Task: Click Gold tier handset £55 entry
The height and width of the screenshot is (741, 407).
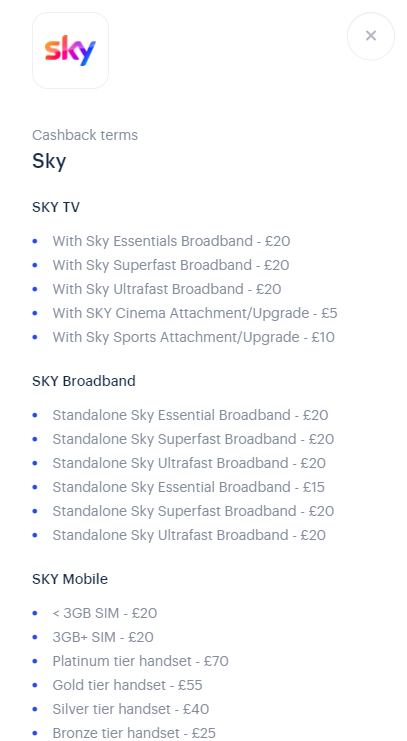Action: [127, 685]
